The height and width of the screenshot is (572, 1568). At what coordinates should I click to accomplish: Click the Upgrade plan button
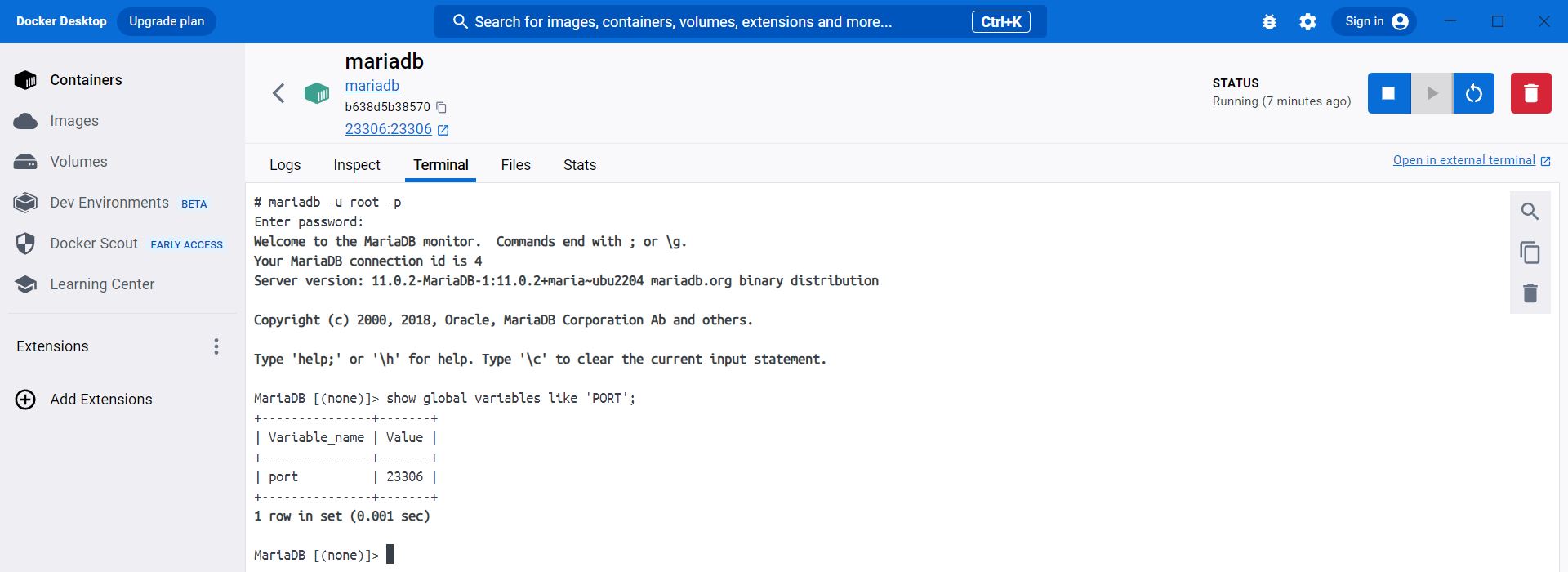(x=167, y=21)
